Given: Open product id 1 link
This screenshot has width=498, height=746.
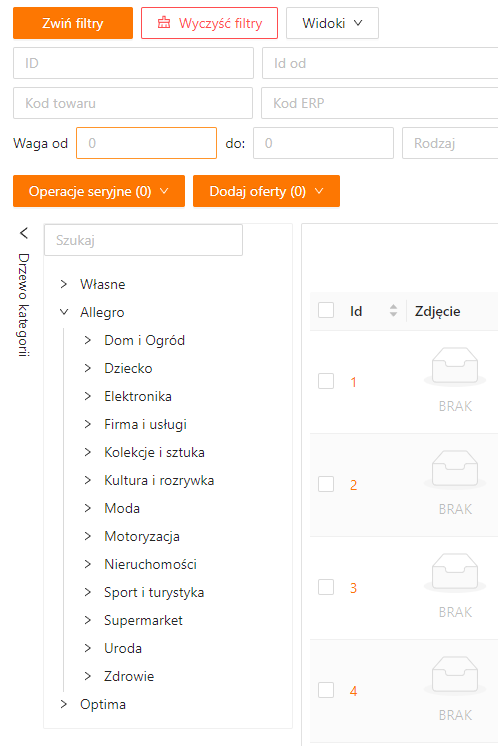Looking at the screenshot, I should pos(353,382).
